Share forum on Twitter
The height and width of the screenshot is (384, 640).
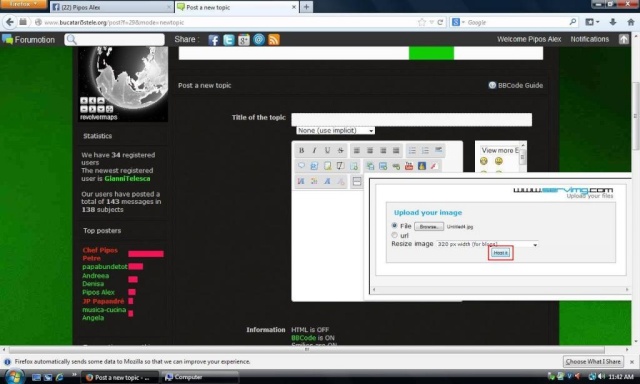click(229, 40)
